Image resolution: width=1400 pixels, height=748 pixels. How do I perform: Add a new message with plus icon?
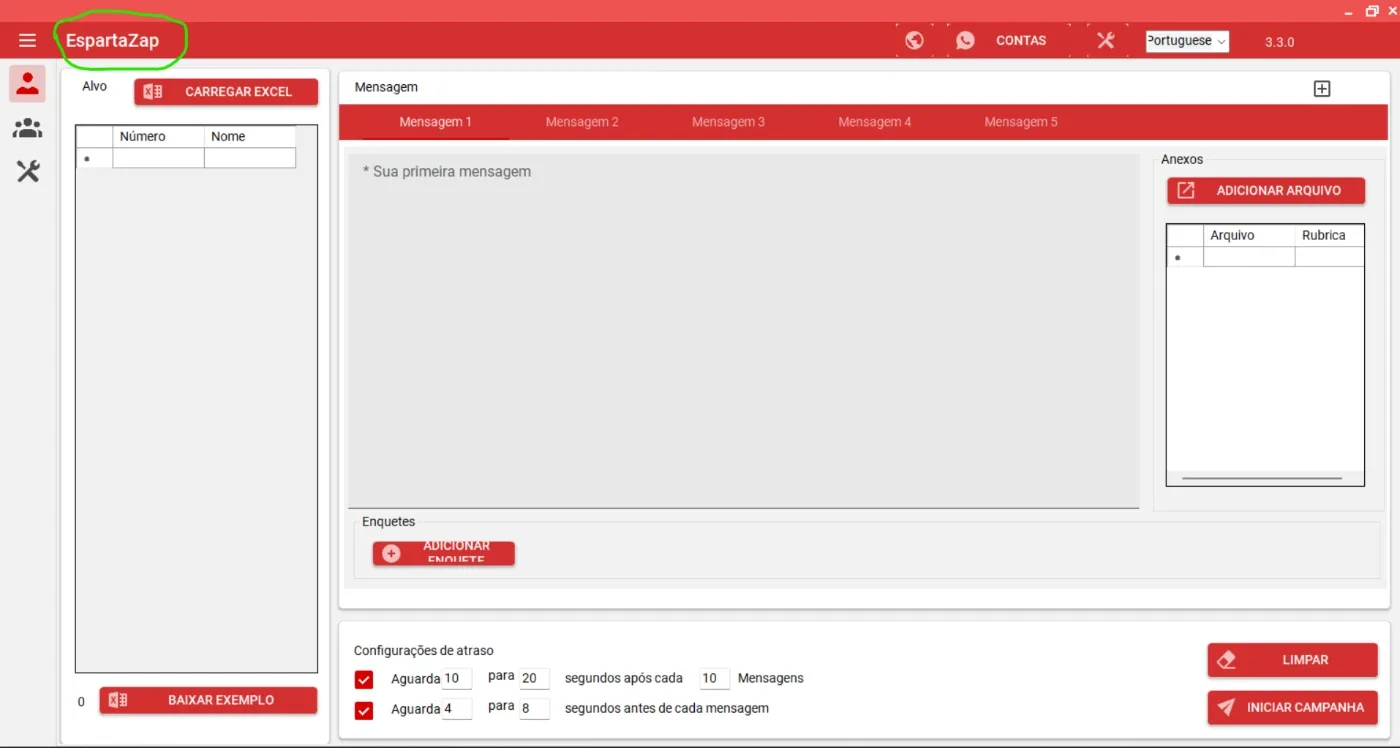coord(1322,89)
